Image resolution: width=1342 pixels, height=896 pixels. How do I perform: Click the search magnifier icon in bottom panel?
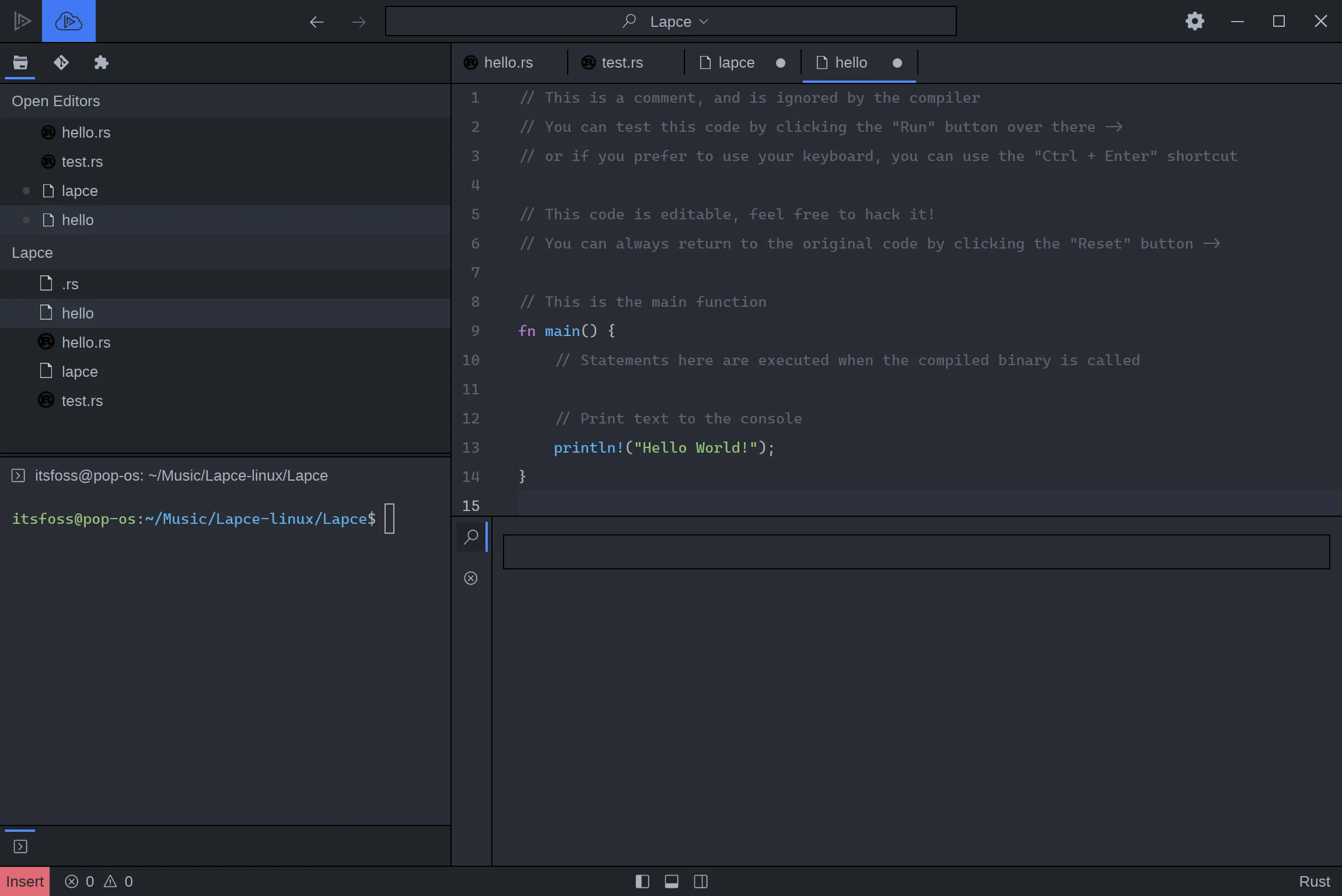click(471, 537)
